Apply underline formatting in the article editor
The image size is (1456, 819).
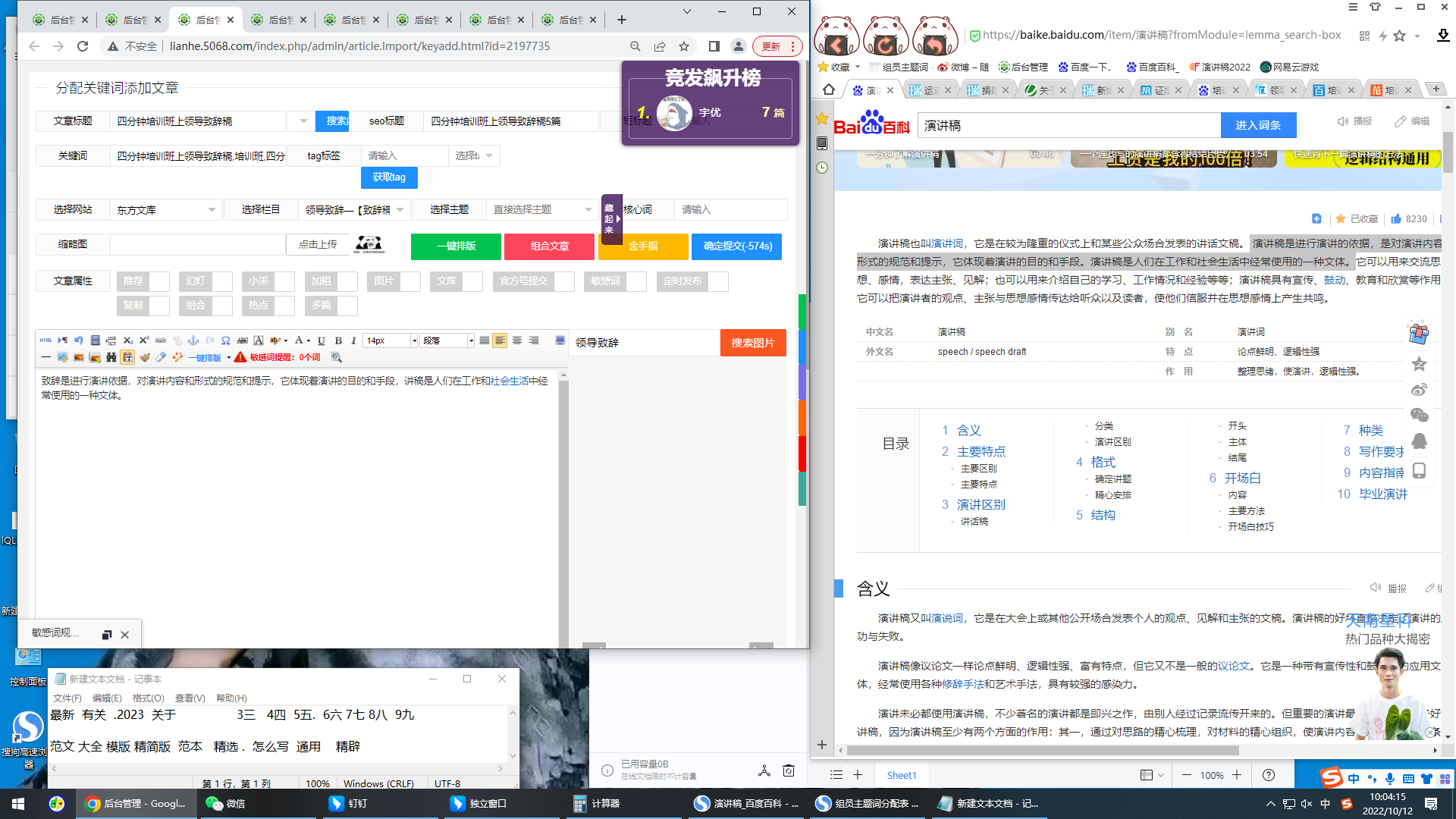tap(320, 341)
